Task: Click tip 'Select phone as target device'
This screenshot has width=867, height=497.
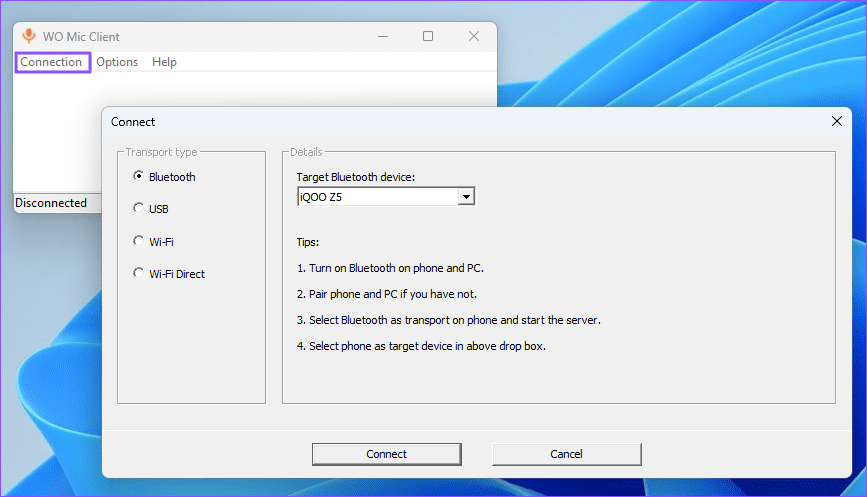Action: point(421,346)
